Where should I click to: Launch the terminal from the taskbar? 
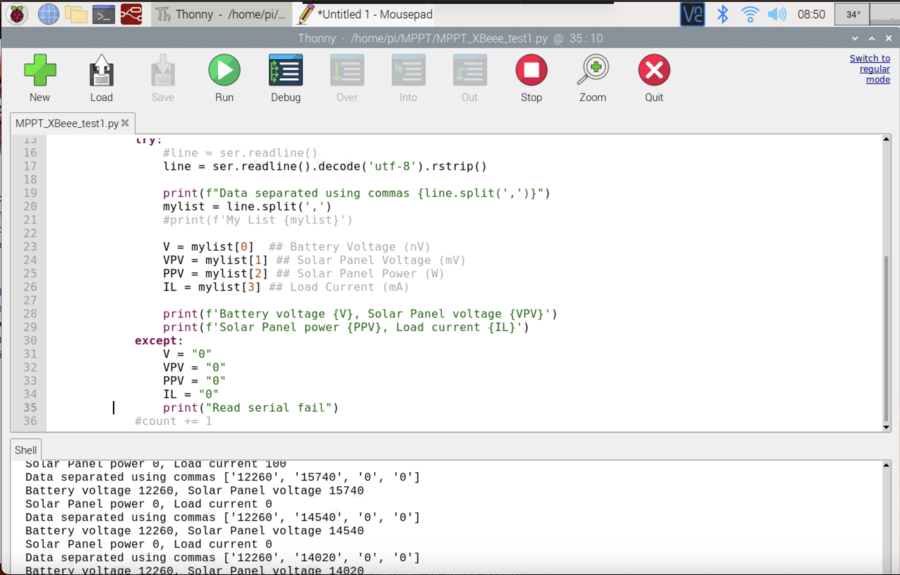103,14
